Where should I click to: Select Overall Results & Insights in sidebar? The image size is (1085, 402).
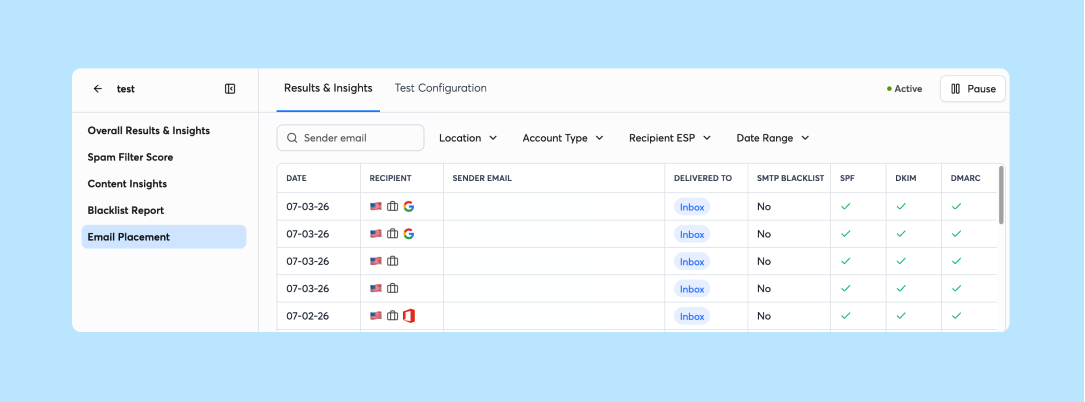point(149,131)
